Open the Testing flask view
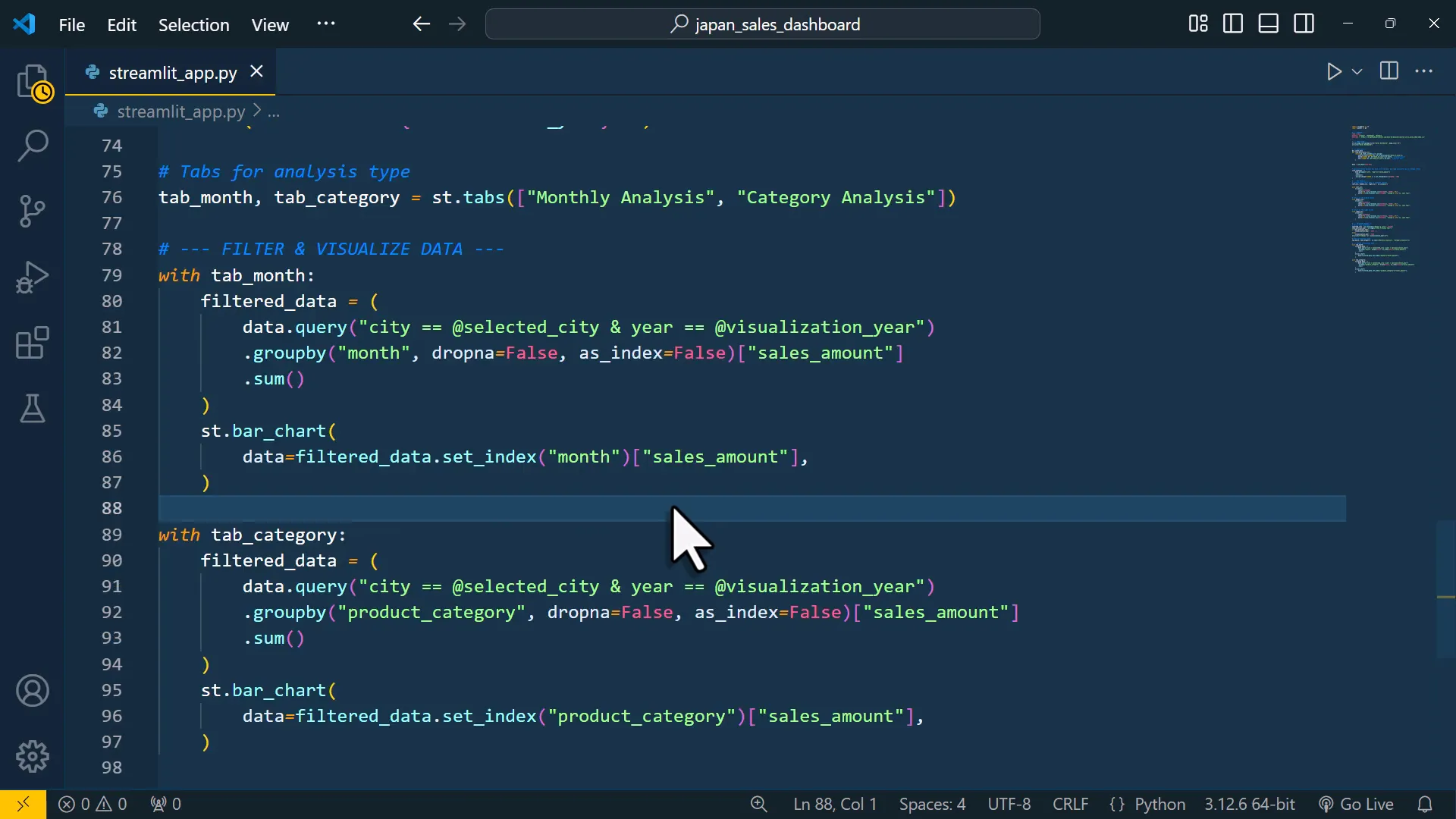This screenshot has height=819, width=1456. (x=33, y=408)
